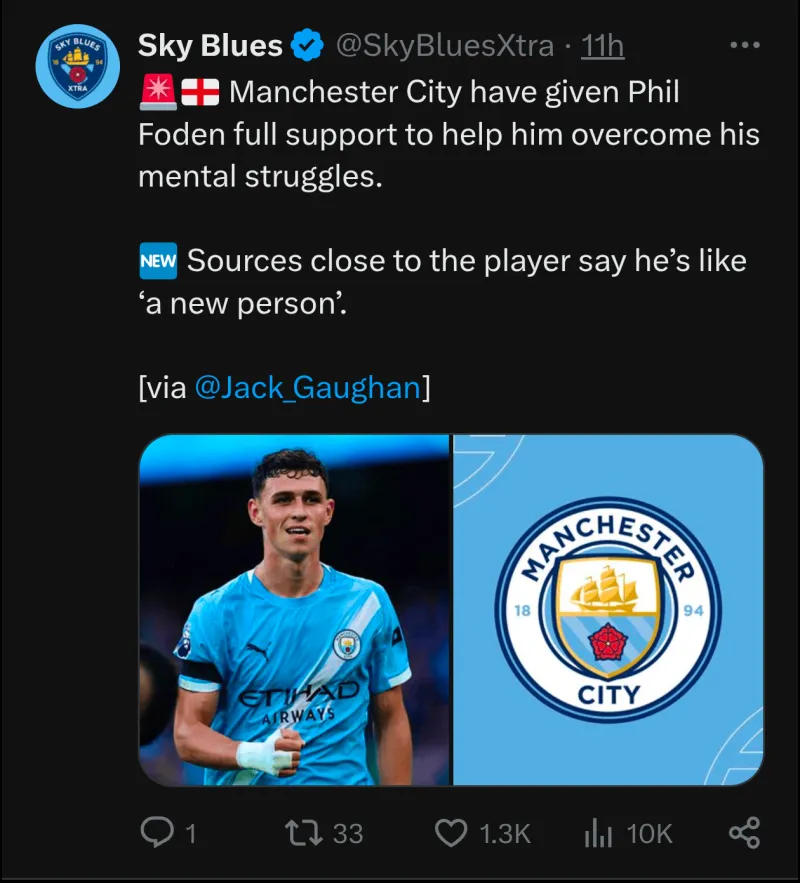Image resolution: width=800 pixels, height=883 pixels.
Task: Click the red siren emoji
Action: pos(156,93)
